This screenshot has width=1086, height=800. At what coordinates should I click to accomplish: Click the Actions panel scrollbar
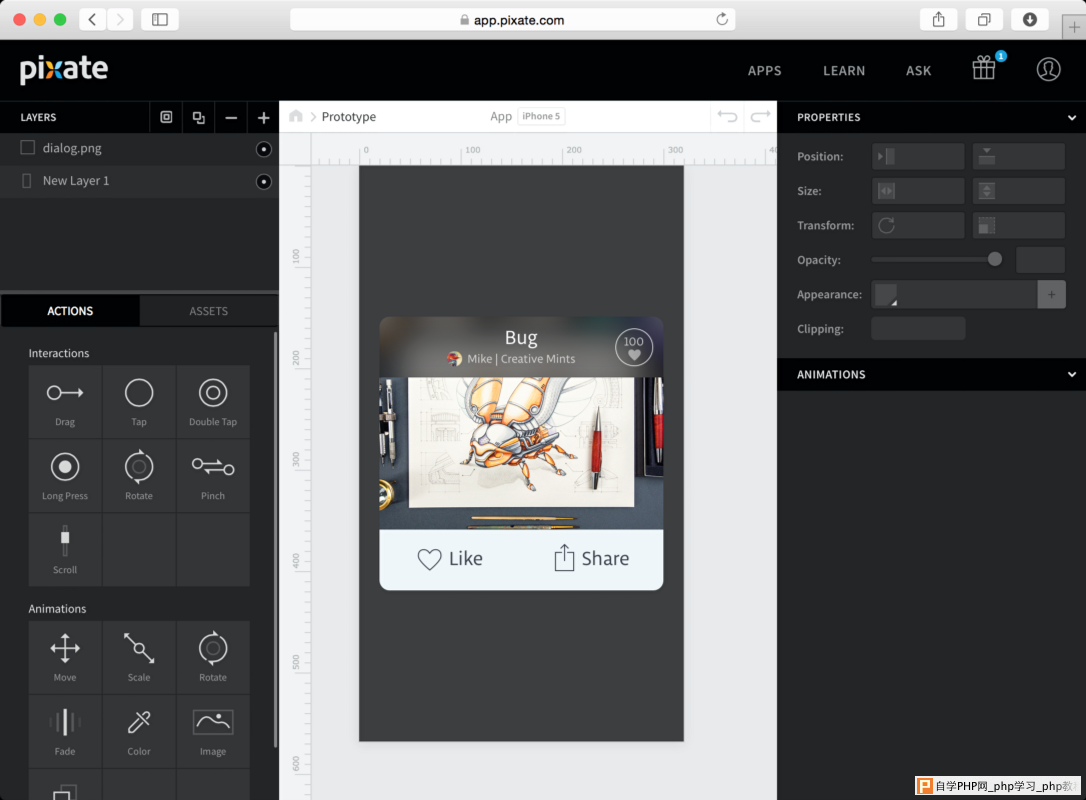coord(276,540)
